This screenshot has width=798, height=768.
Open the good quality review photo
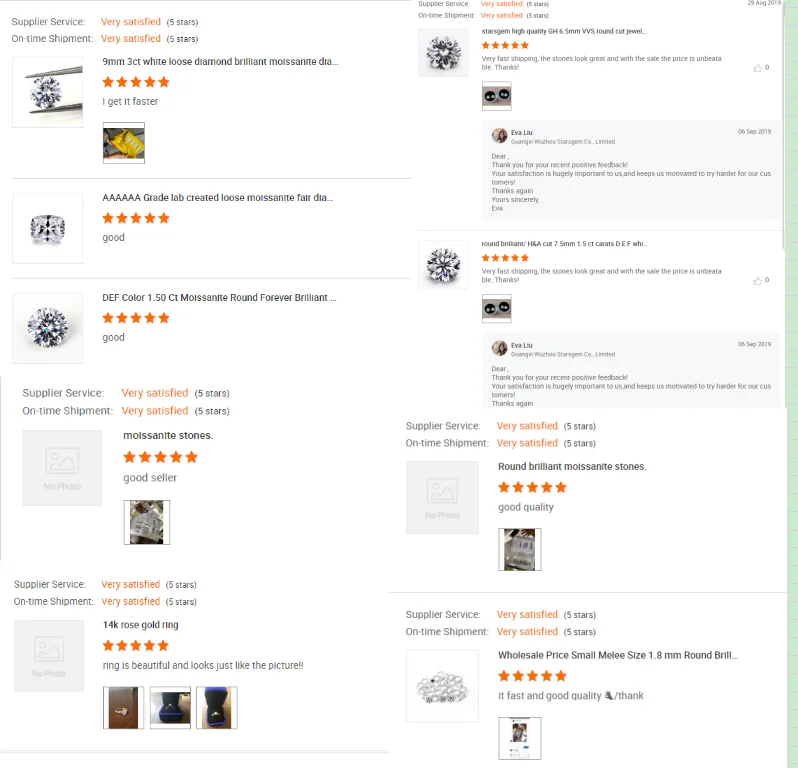point(520,549)
